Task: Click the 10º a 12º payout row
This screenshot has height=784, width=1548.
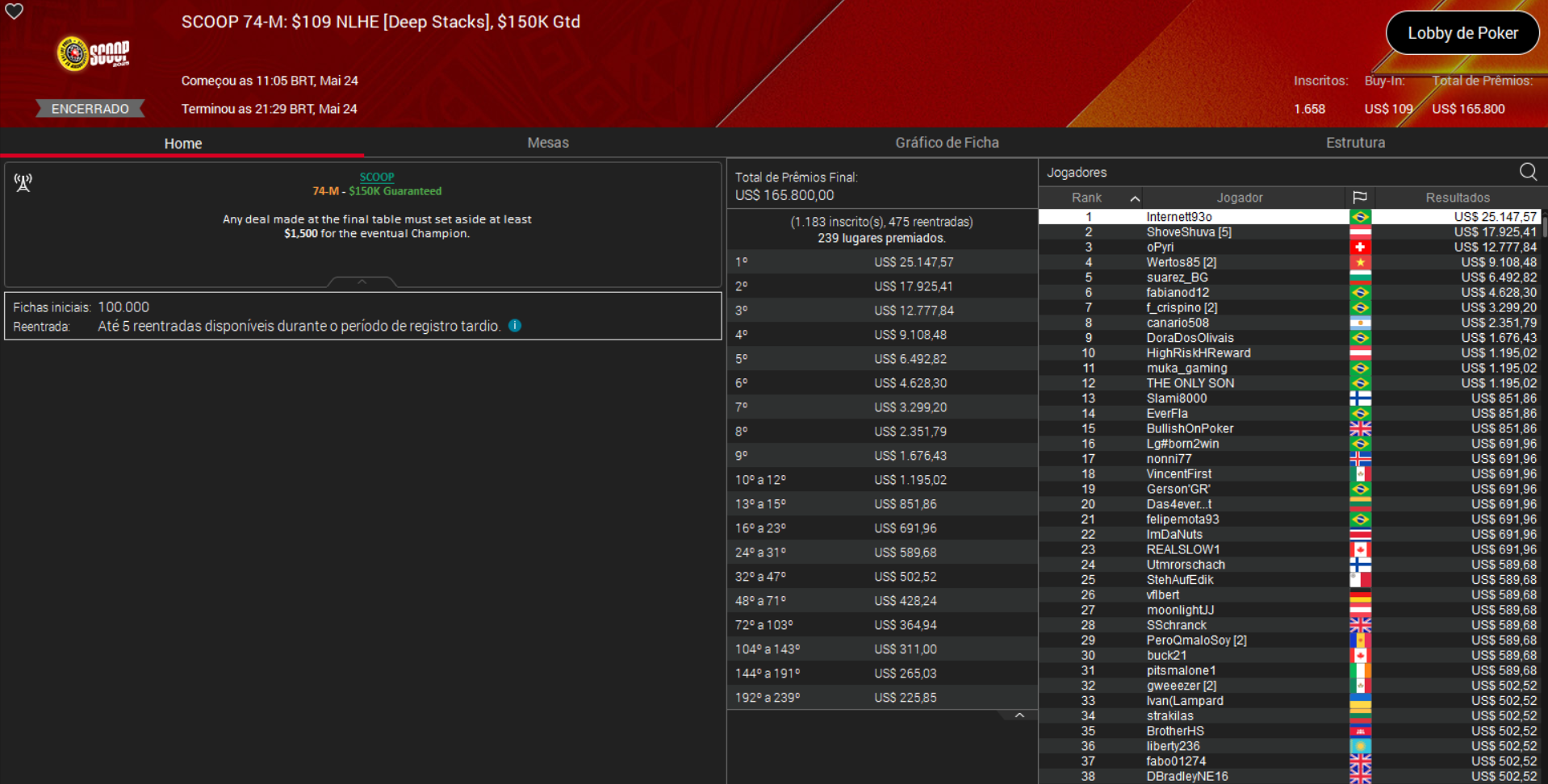Action: click(x=882, y=480)
